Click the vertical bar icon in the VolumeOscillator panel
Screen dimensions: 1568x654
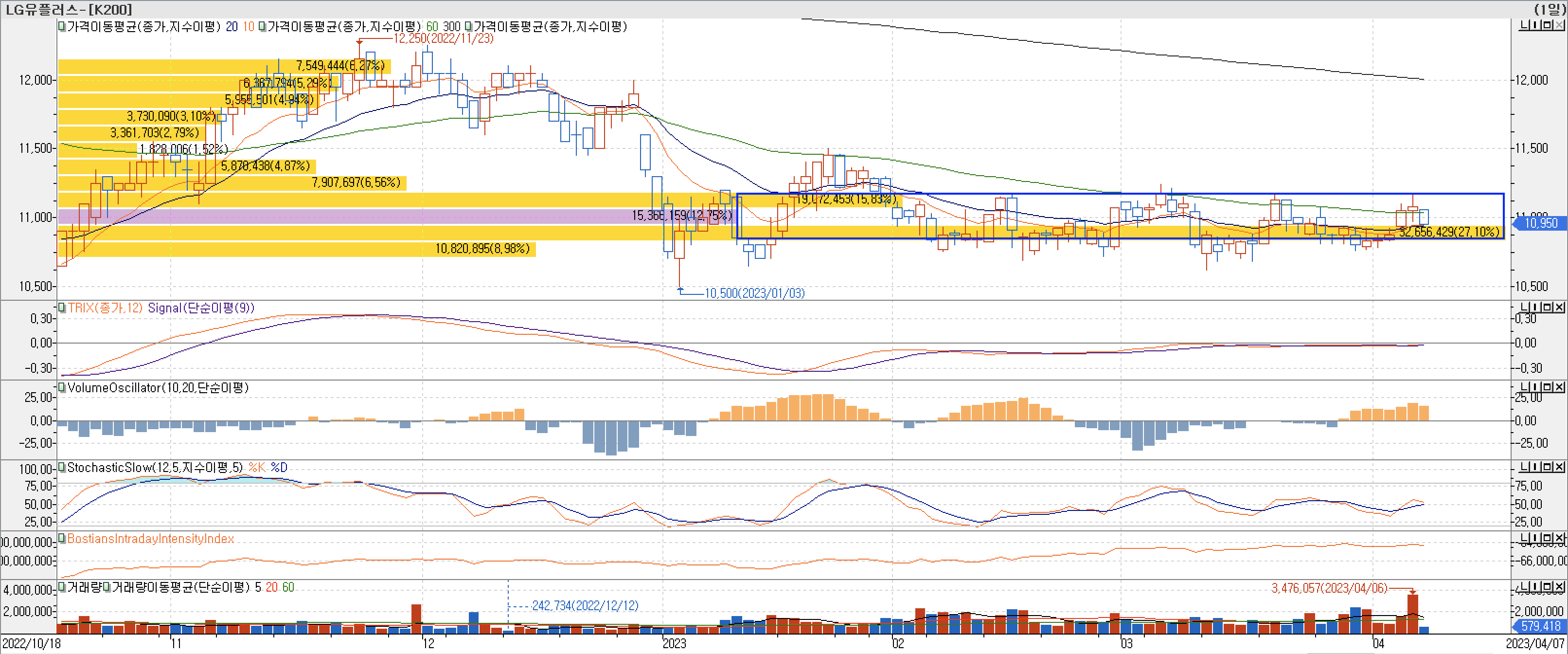click(1535, 387)
